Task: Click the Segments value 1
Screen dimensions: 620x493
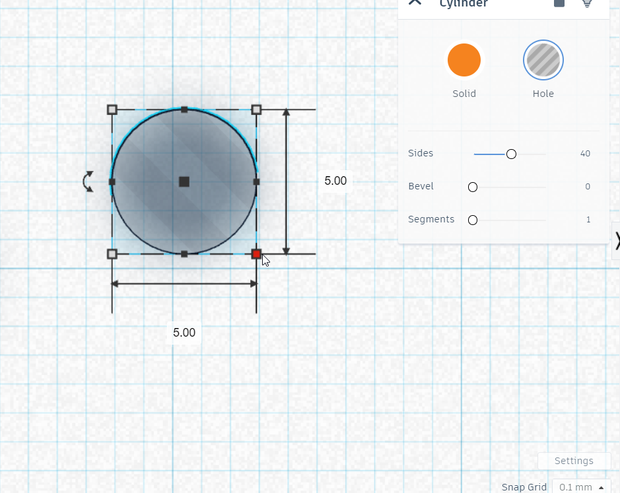Action: (588, 220)
